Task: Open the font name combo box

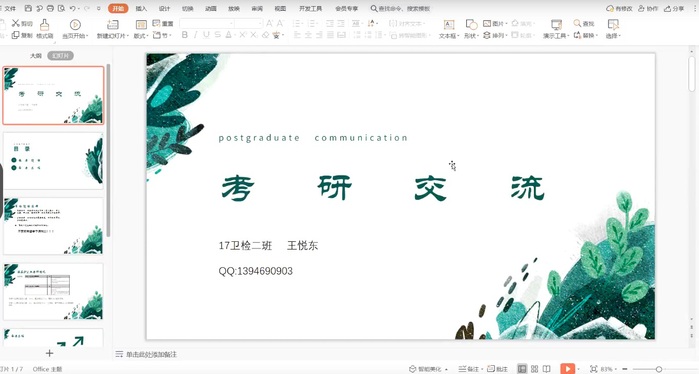Action: tap(207, 23)
